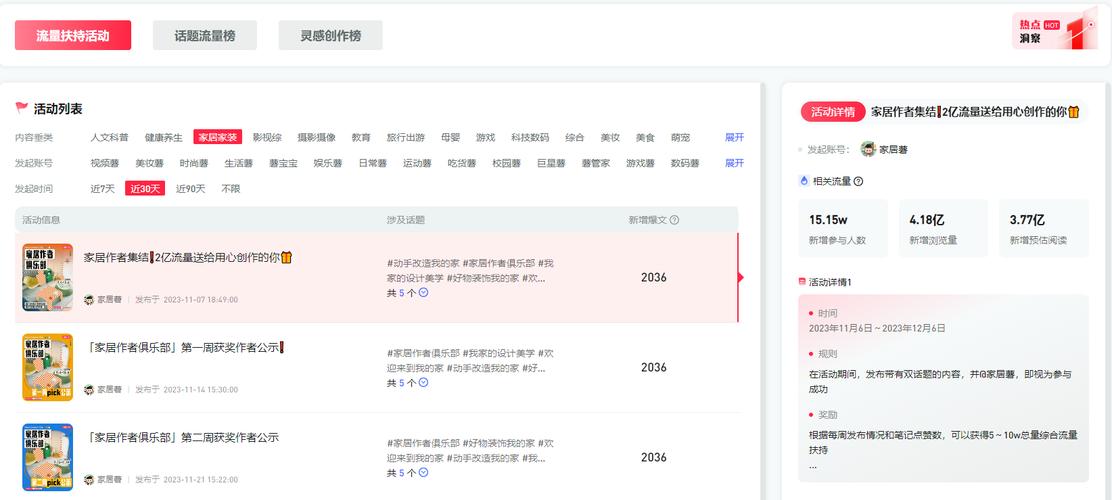
Task: Click the red arrow marker on the selected row
Action: click(741, 278)
